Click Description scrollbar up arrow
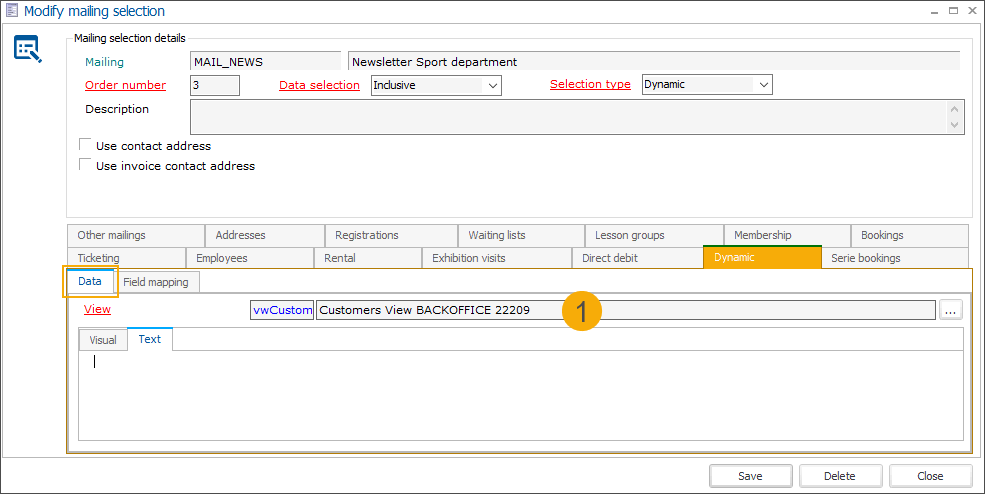985x494 pixels. [x=954, y=109]
